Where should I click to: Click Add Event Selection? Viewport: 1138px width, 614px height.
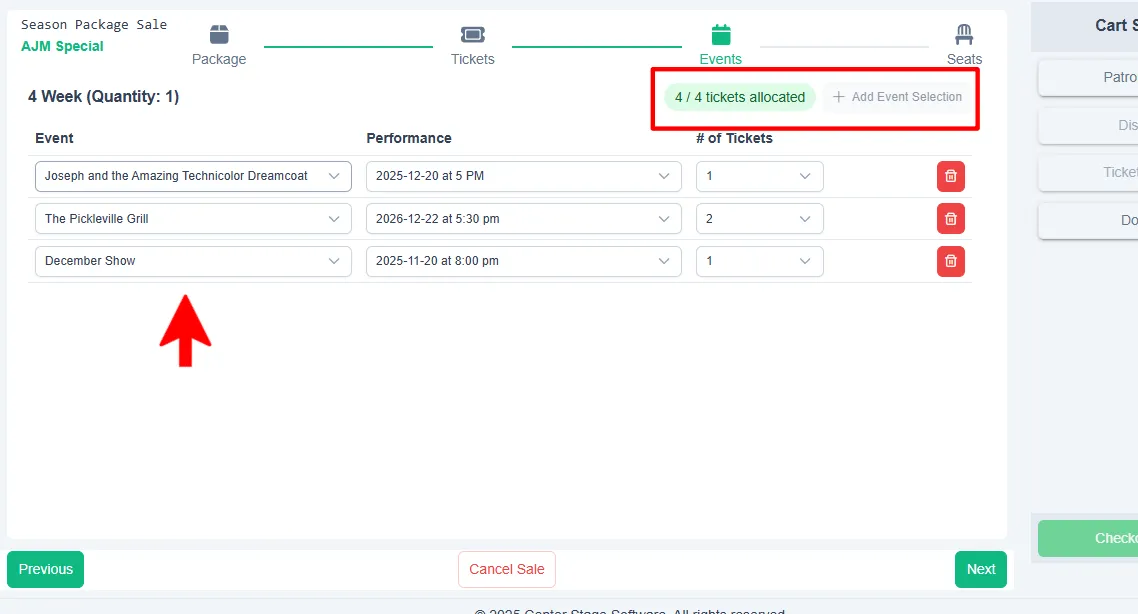(x=897, y=97)
